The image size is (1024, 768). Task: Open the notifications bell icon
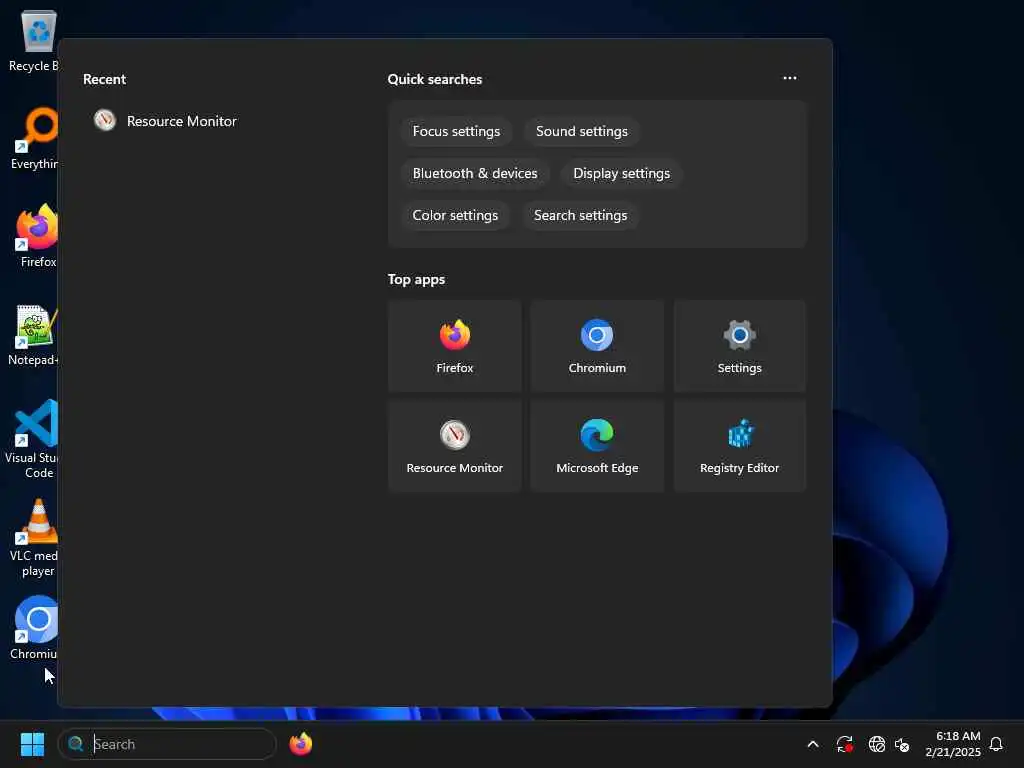click(x=996, y=744)
